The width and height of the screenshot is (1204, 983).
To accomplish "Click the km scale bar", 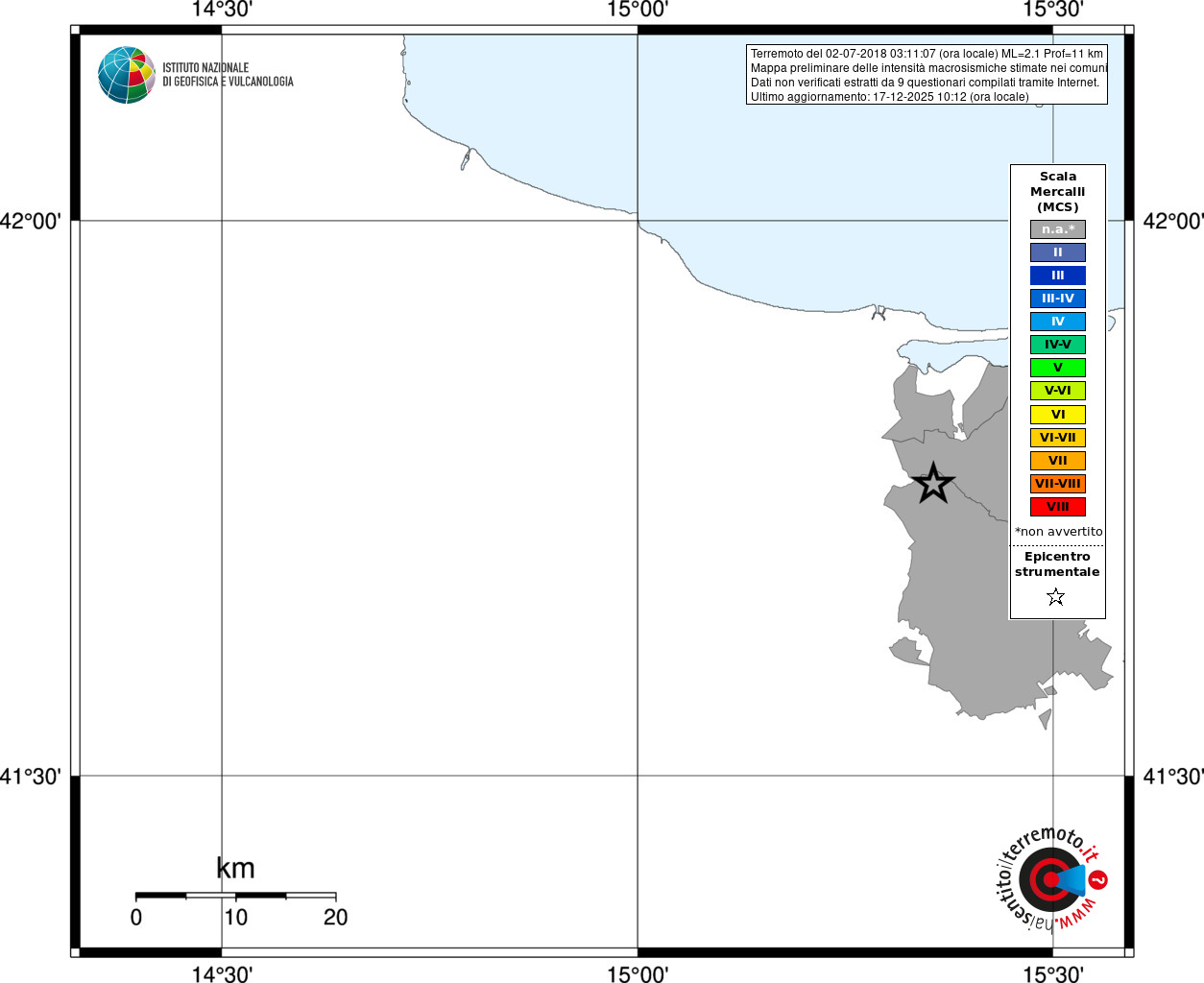I will click(235, 896).
